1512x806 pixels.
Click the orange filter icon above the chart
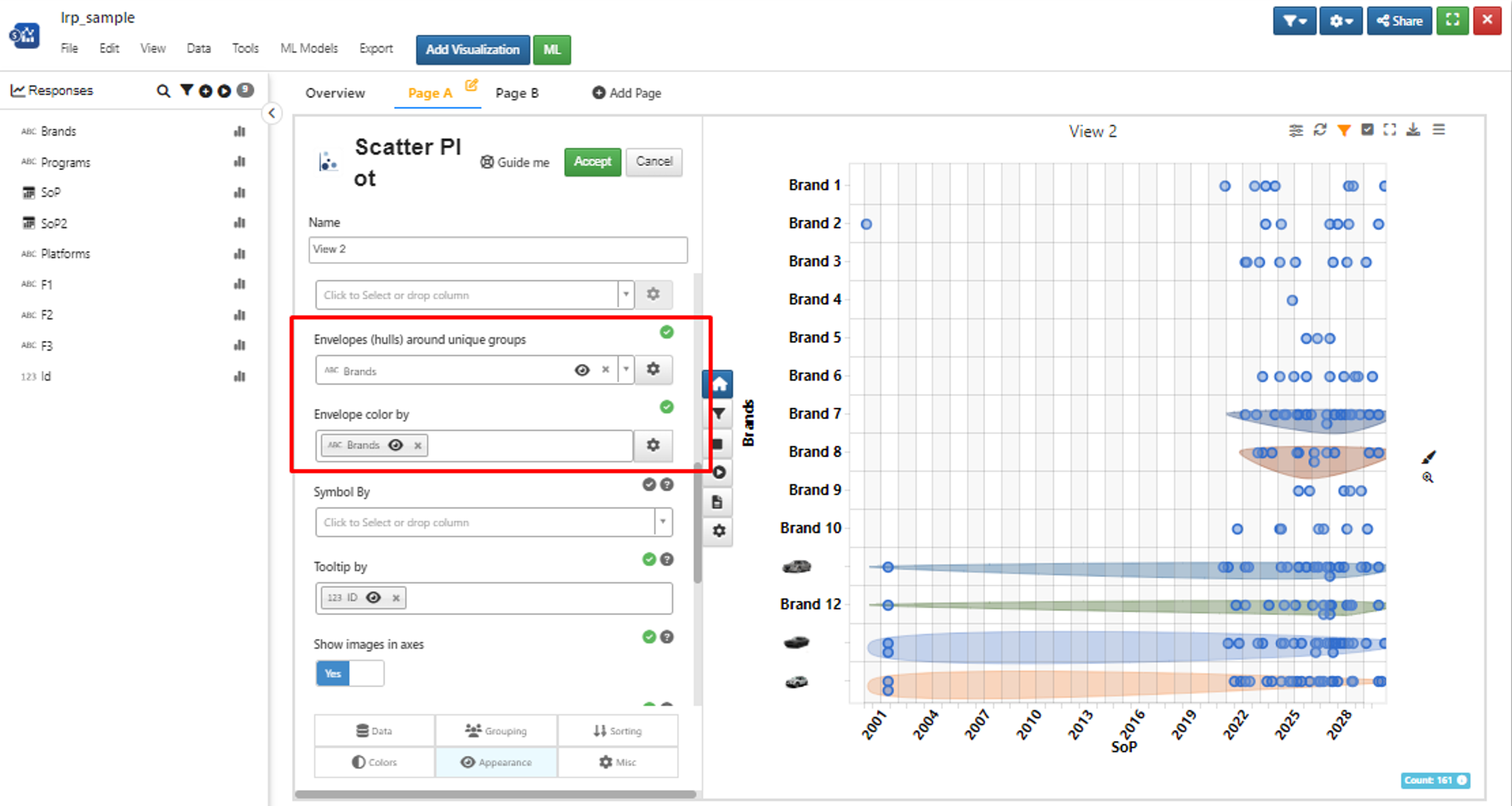click(x=1344, y=130)
